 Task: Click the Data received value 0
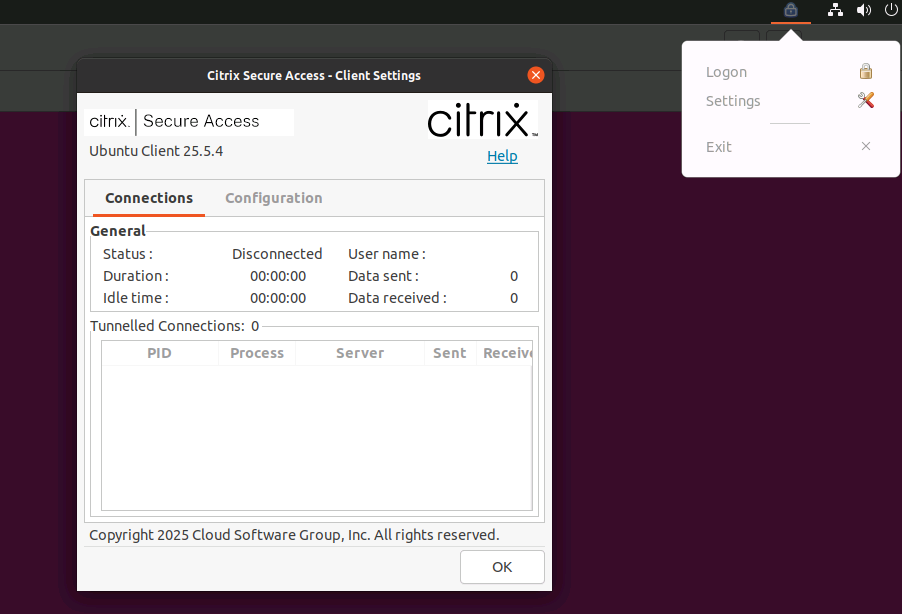pyautogui.click(x=514, y=298)
